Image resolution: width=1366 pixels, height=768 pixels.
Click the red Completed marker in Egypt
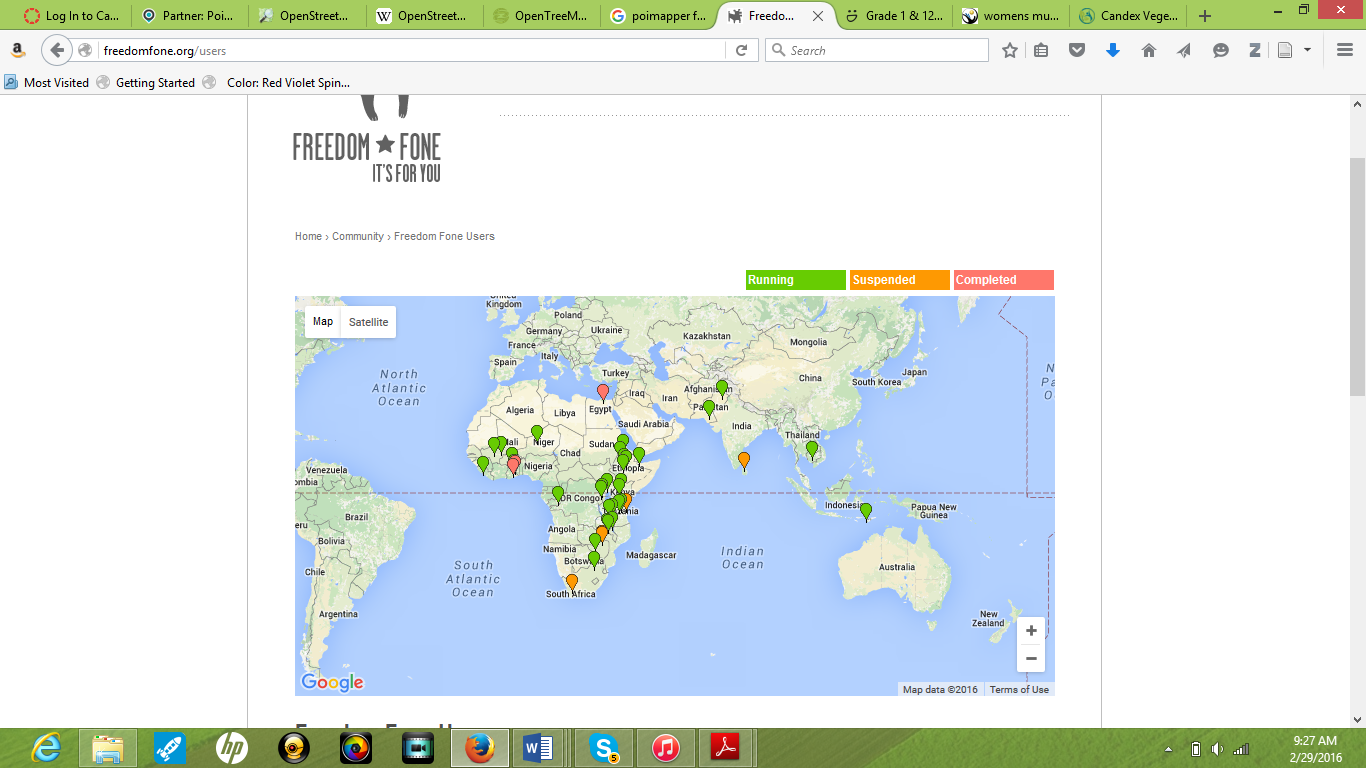coord(602,392)
